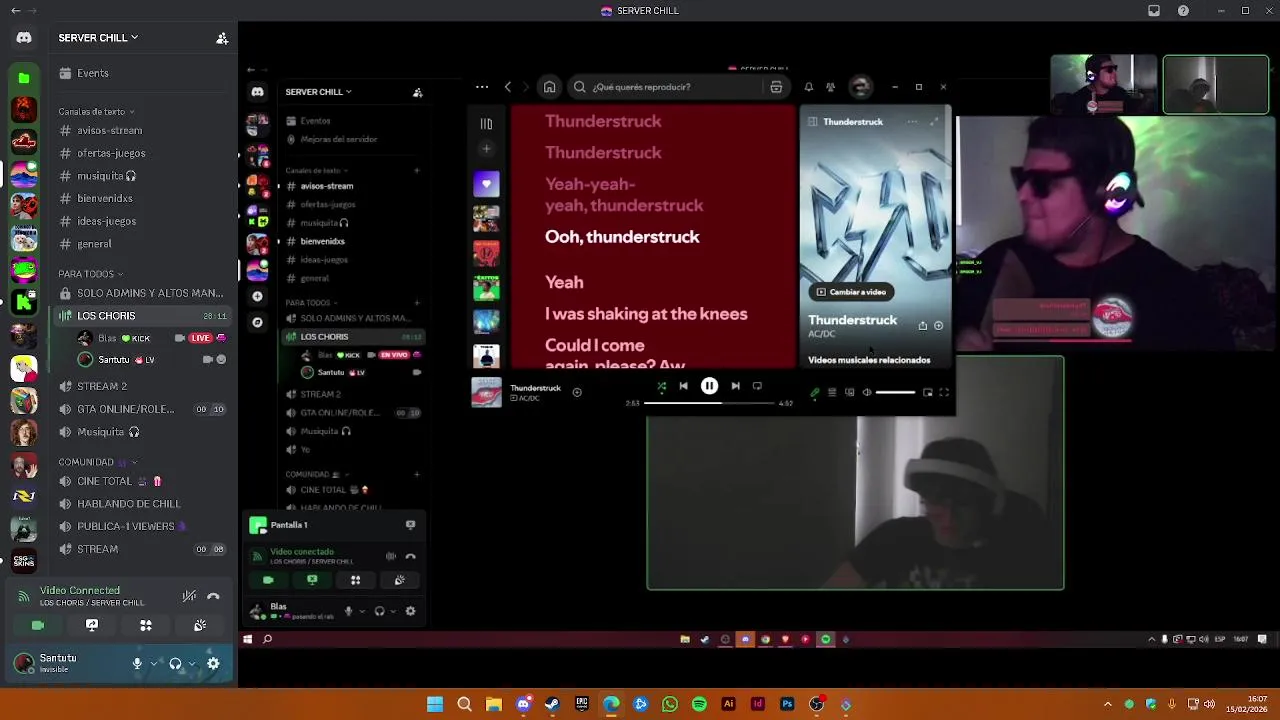The image size is (1280, 720).
Task: Open Epic Games Launcher from taskbar
Action: coord(582,705)
